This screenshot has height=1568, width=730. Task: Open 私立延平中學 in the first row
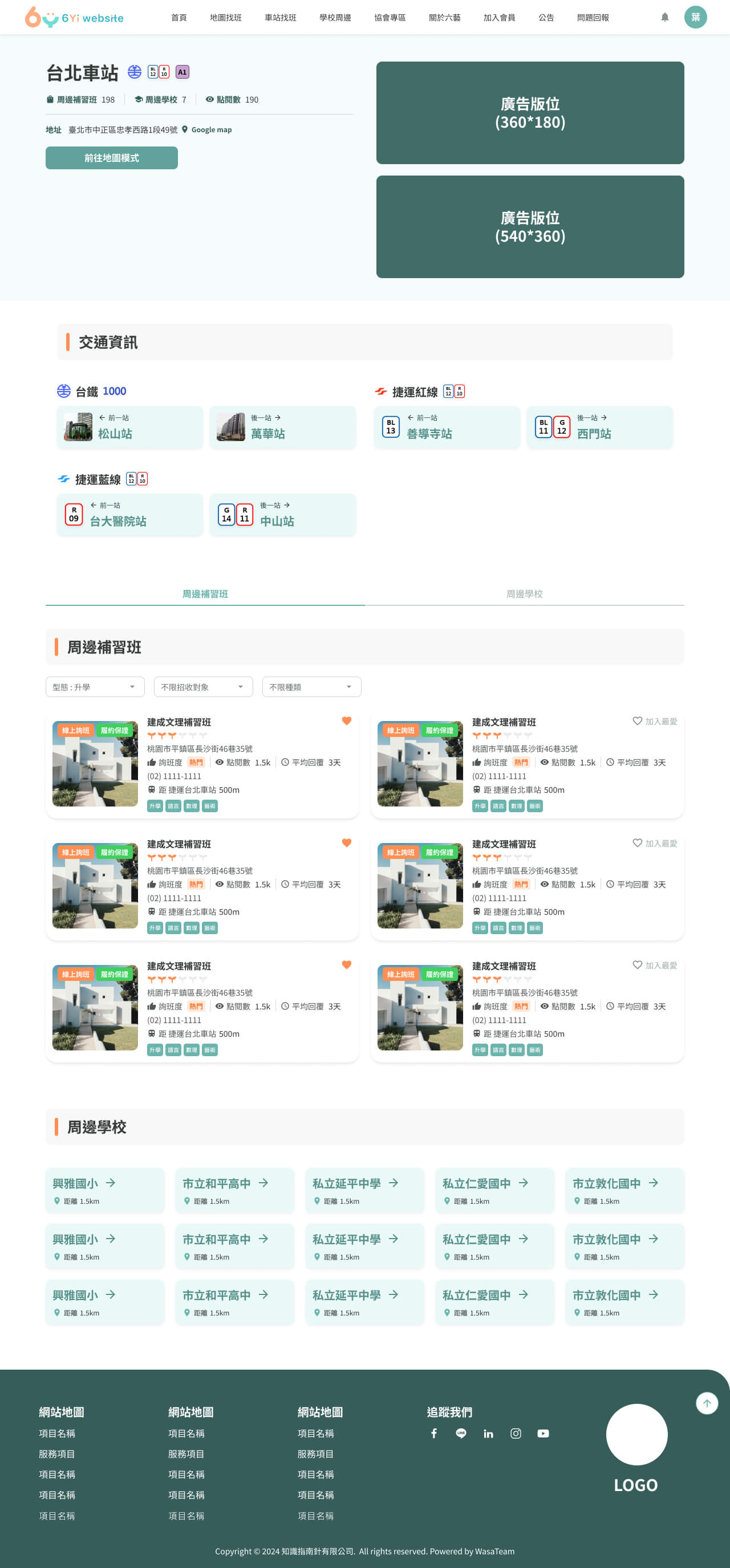point(364,1191)
